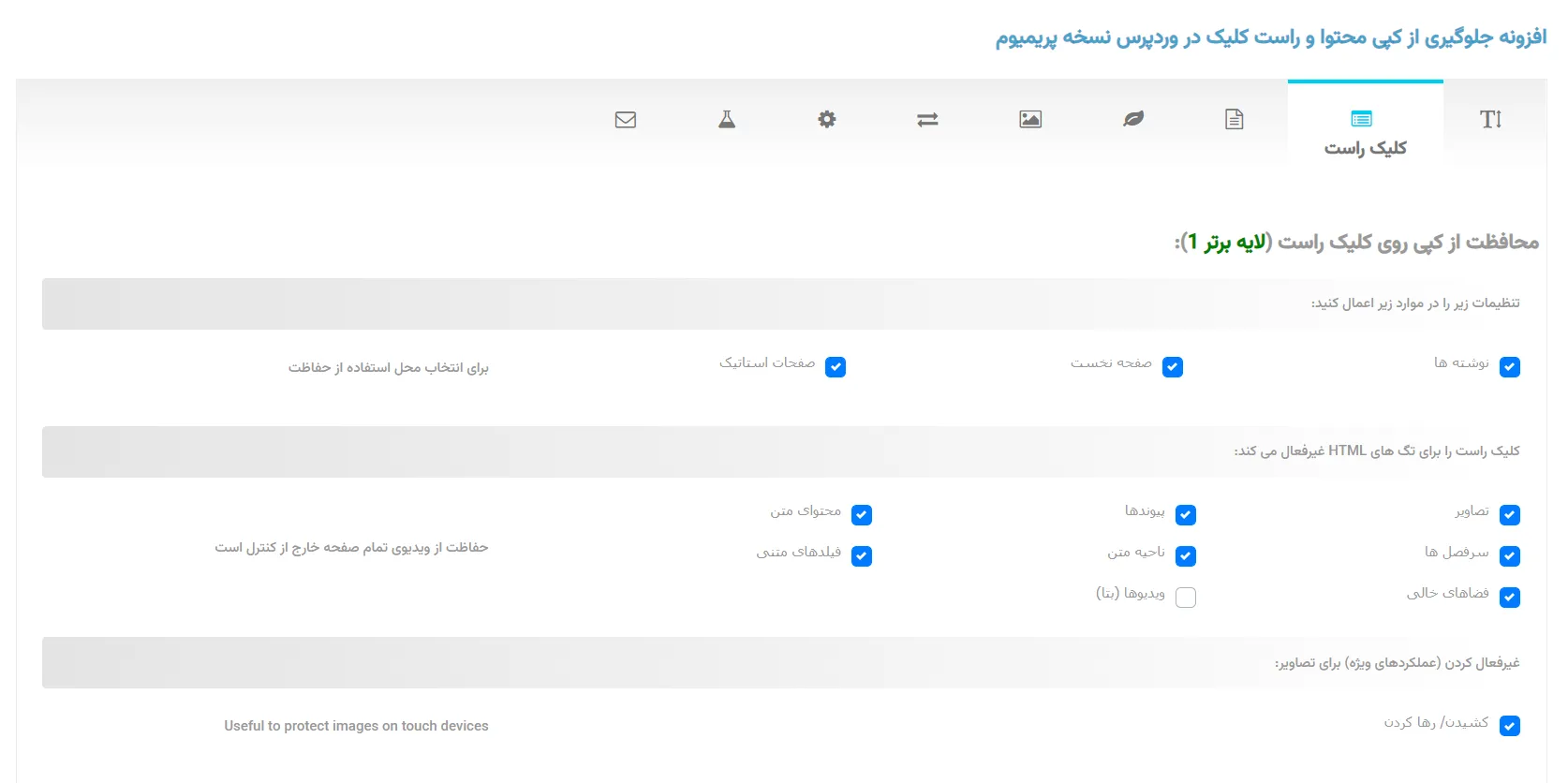Open the text-selection tab with the T icon
The width and height of the screenshot is (1568, 783).
(x=1490, y=119)
